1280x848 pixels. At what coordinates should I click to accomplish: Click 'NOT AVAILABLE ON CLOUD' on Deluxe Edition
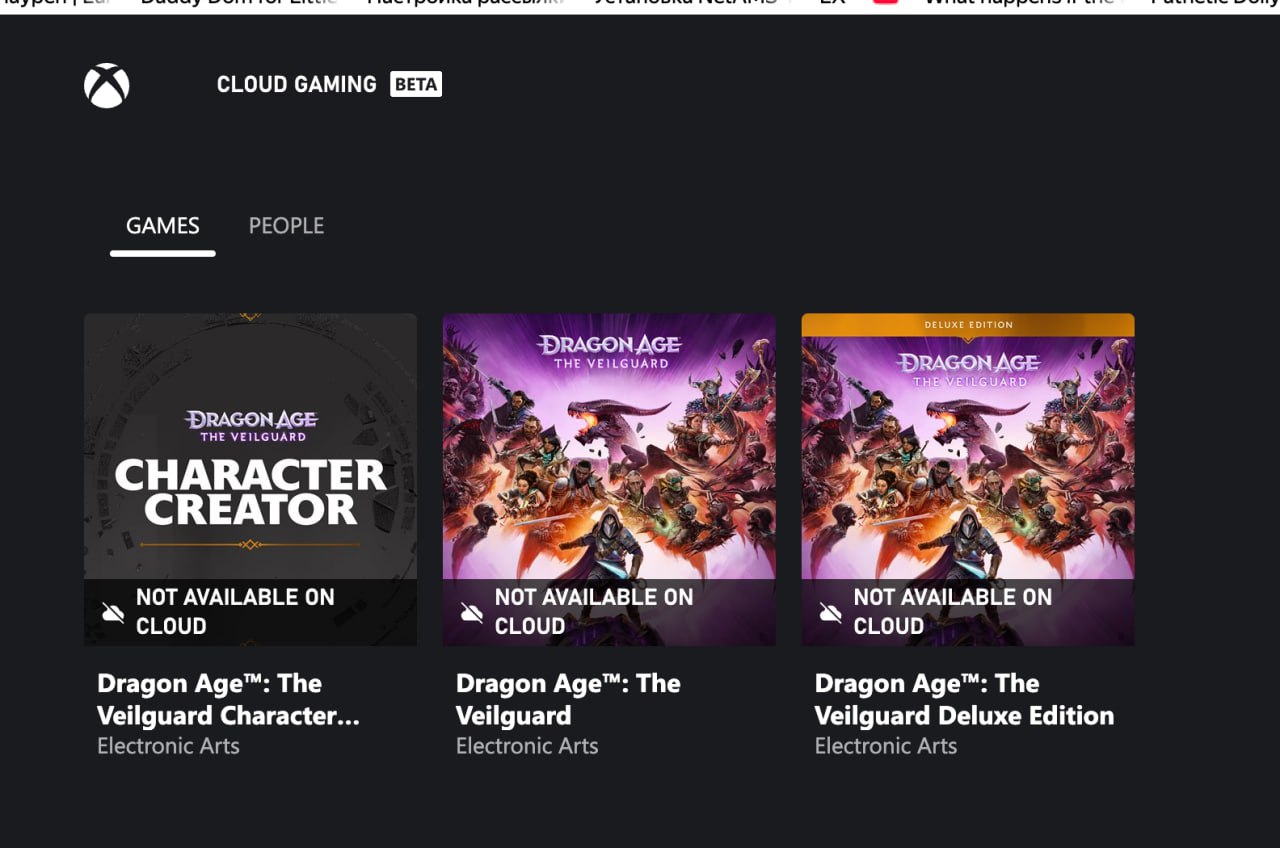tap(953, 612)
